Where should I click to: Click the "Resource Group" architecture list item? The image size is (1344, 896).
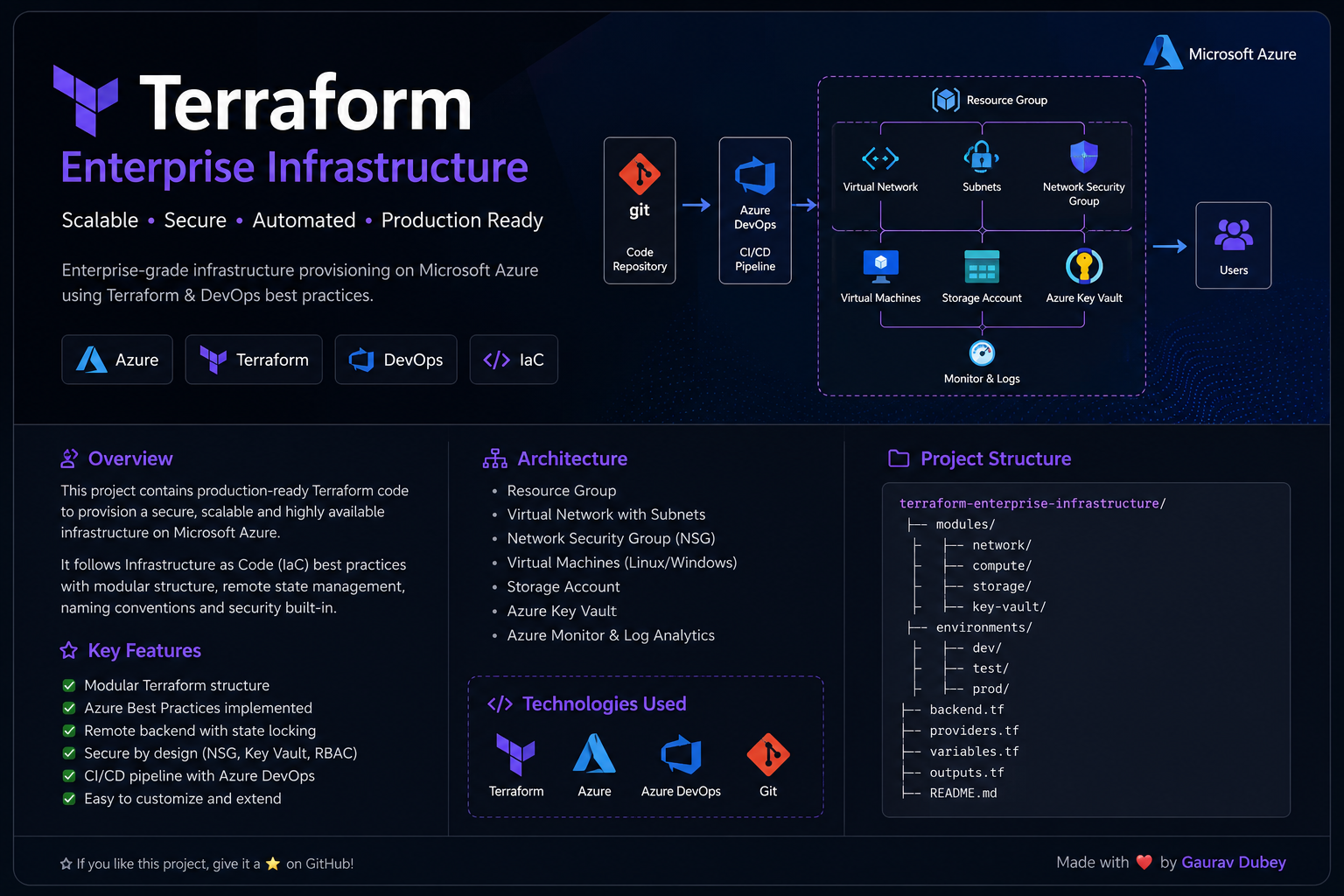tap(562, 491)
